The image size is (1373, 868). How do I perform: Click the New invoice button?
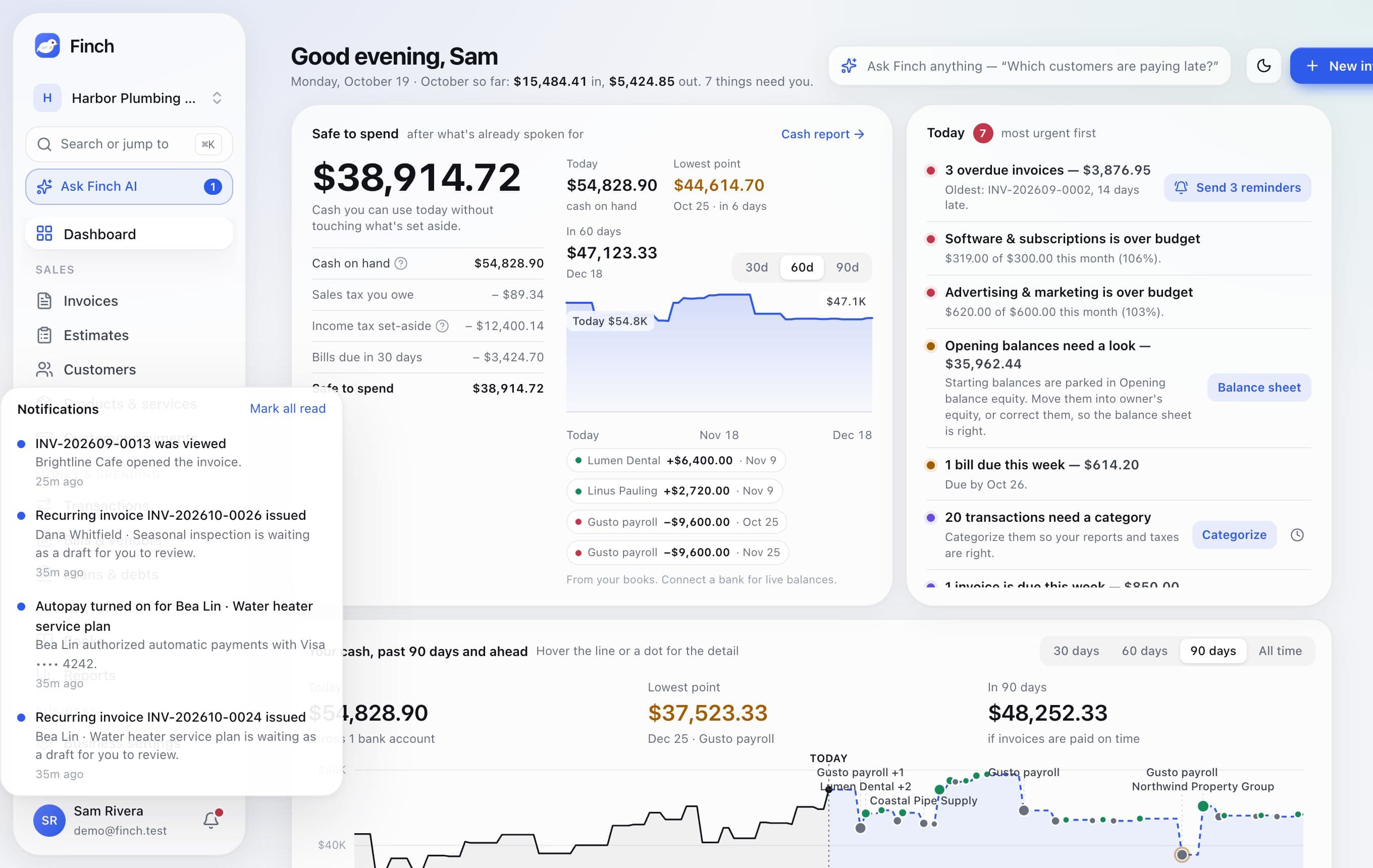1332,66
